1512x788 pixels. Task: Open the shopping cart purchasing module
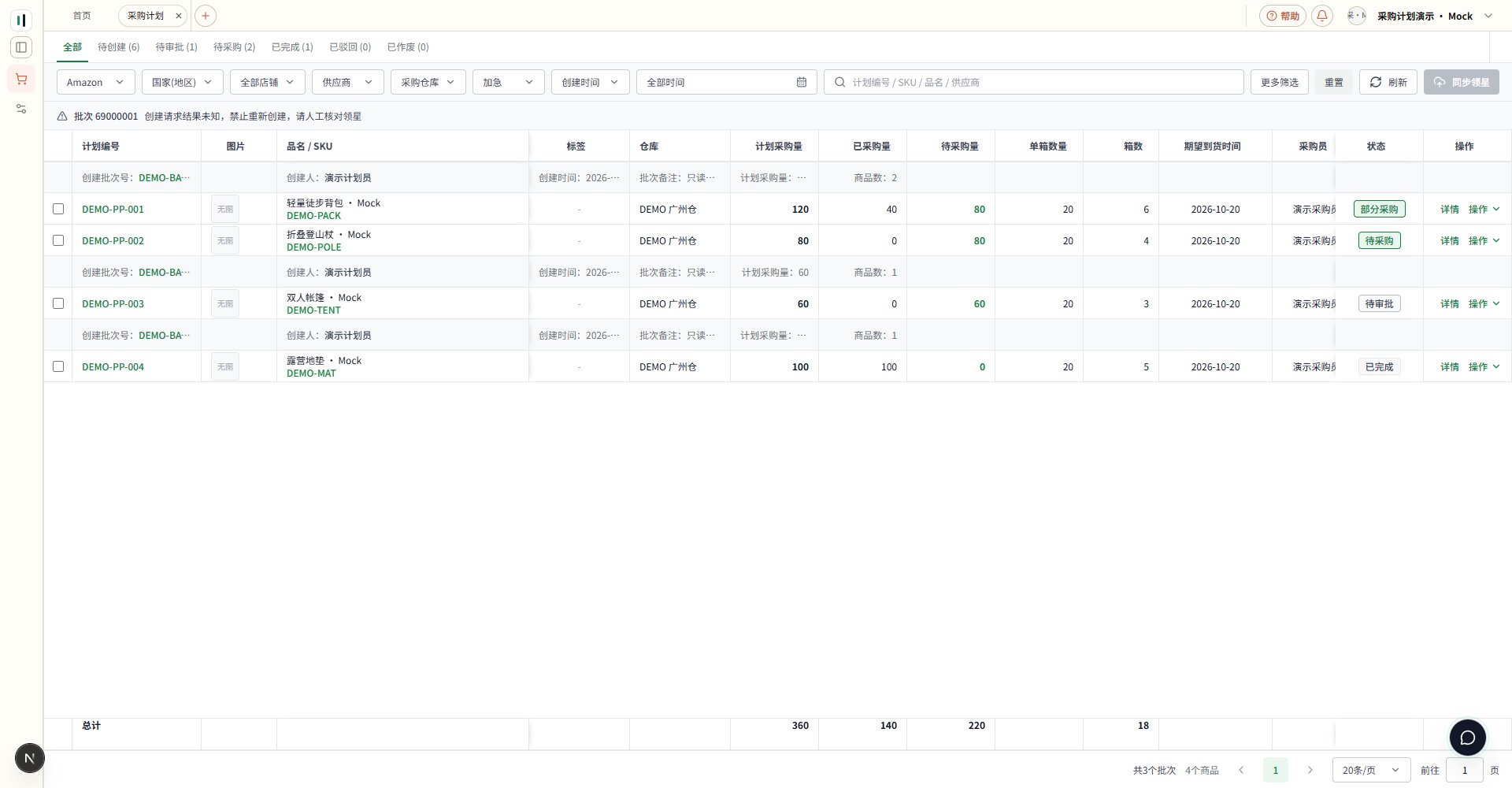pos(21,79)
